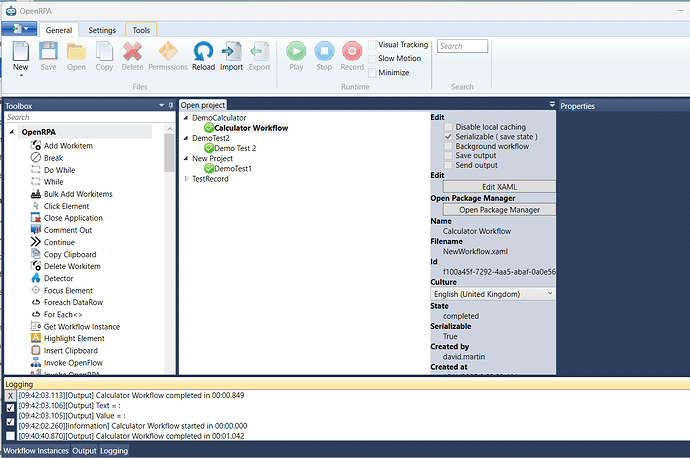Expand the TestRecord project node
The width and height of the screenshot is (690, 458).
[x=185, y=179]
